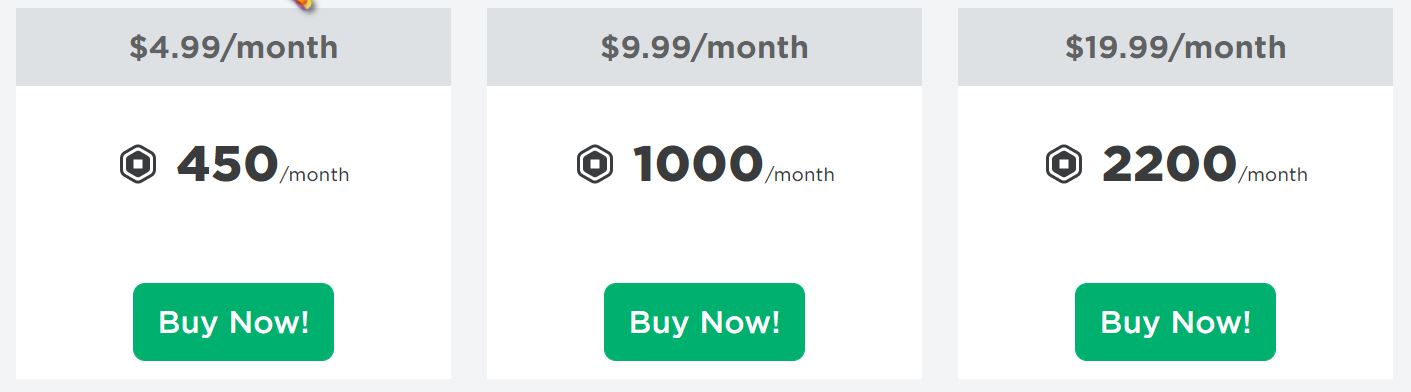The width and height of the screenshot is (1411, 392).
Task: Click the /month label after 2200
Action: [1273, 175]
